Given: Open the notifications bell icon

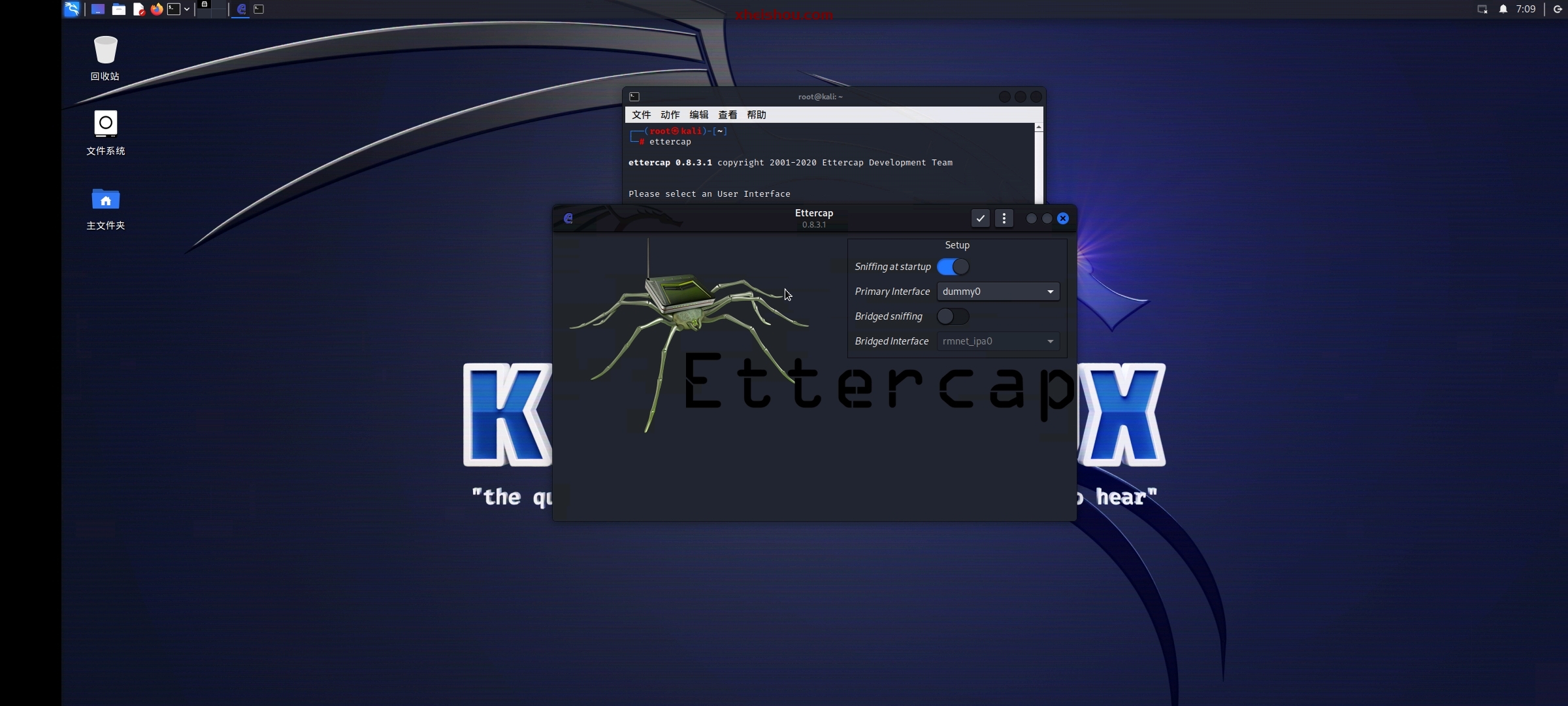Looking at the screenshot, I should pyautogui.click(x=1503, y=9).
